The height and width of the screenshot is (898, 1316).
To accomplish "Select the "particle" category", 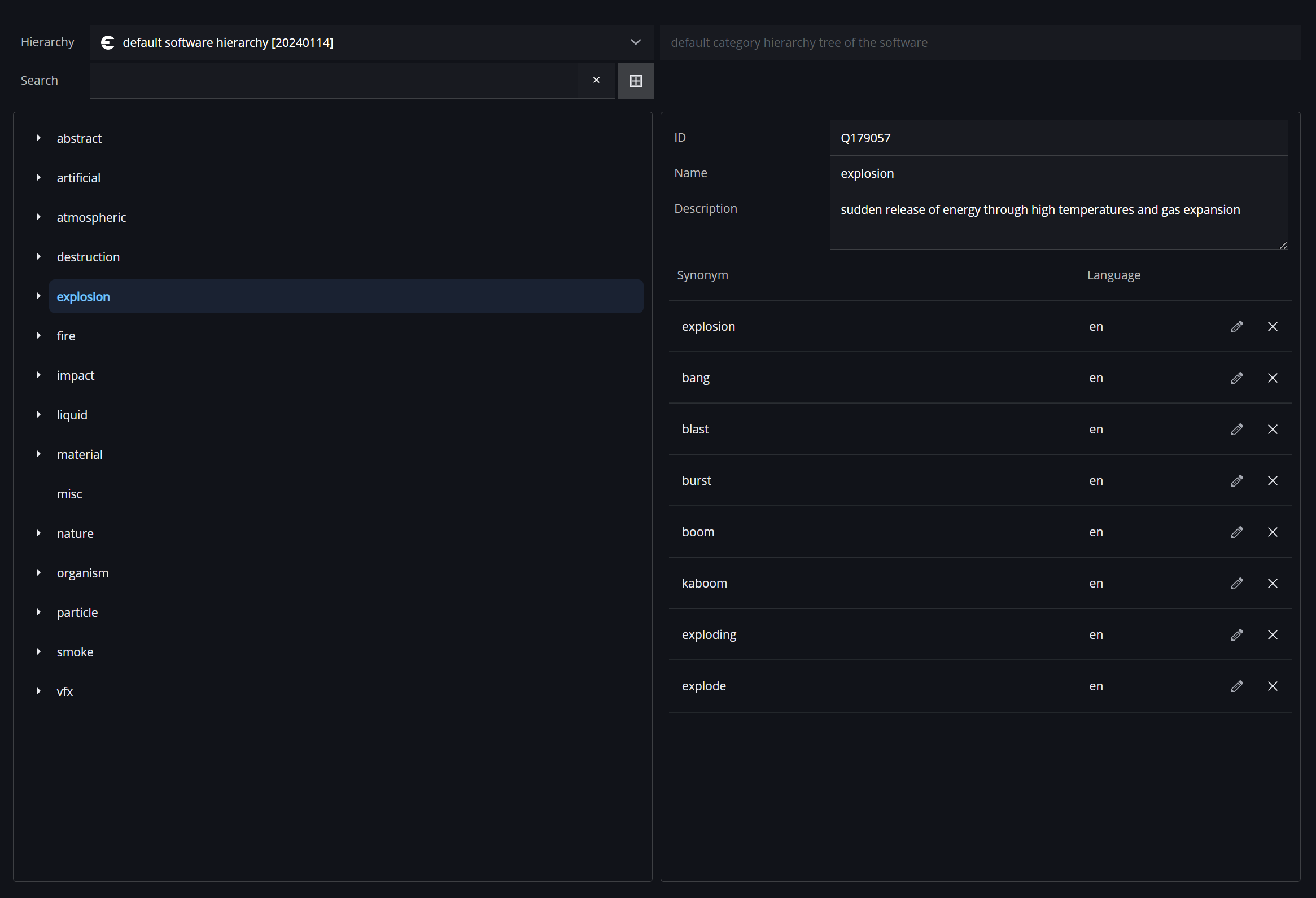I will point(77,612).
